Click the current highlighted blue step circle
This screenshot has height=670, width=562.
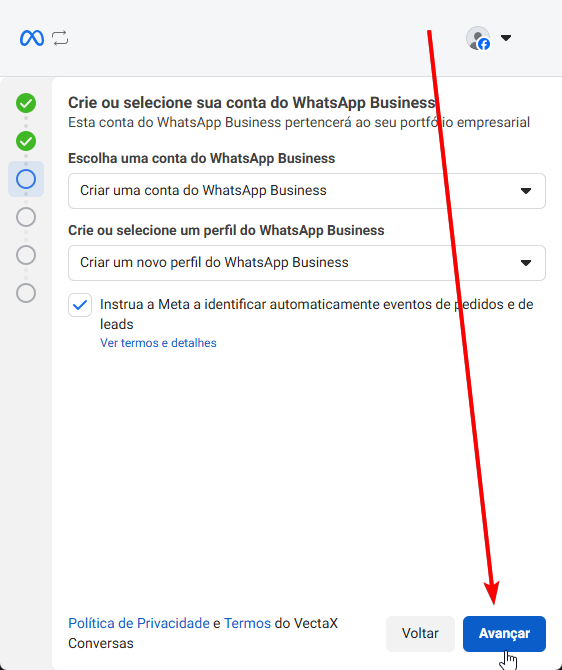tap(26, 179)
